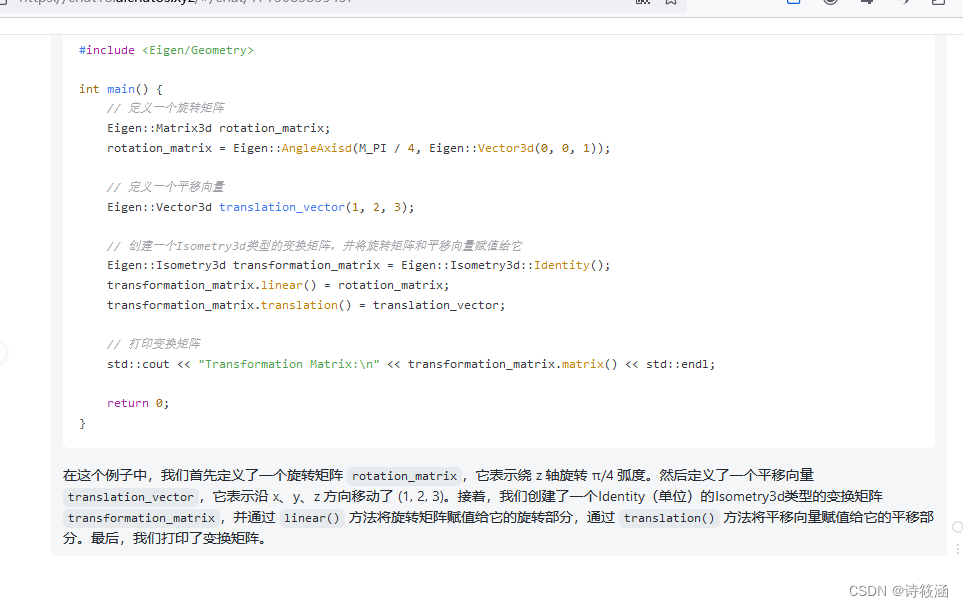The height and width of the screenshot is (608, 963).
Task: Click the final sentence '最后，我们打印了变换矩阵。'
Action: pos(179,539)
